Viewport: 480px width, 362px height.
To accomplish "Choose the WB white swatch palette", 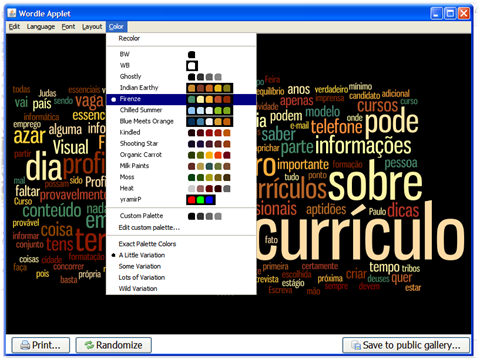I will (x=192, y=65).
